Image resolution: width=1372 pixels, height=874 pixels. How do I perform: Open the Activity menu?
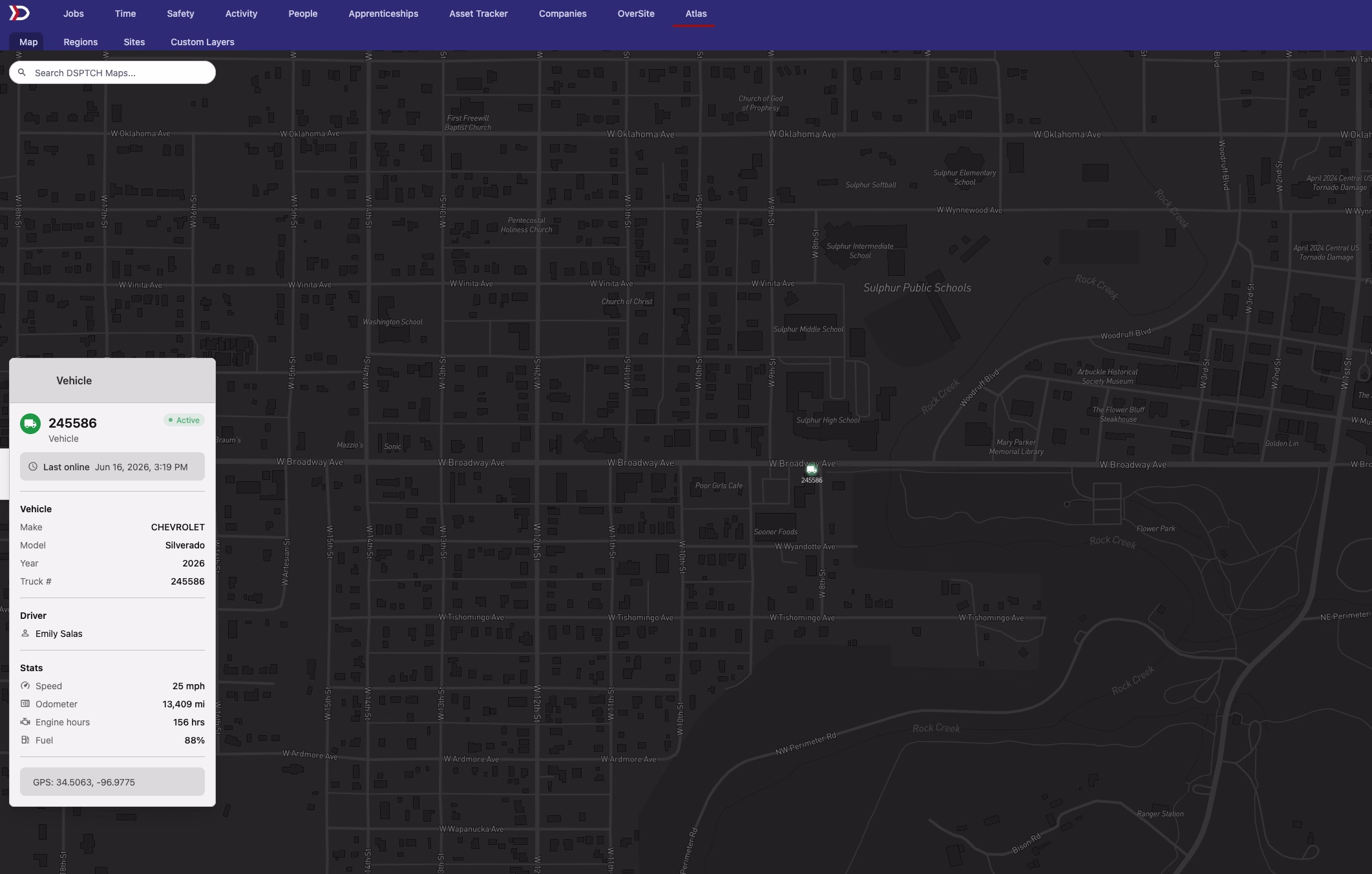pyautogui.click(x=241, y=14)
